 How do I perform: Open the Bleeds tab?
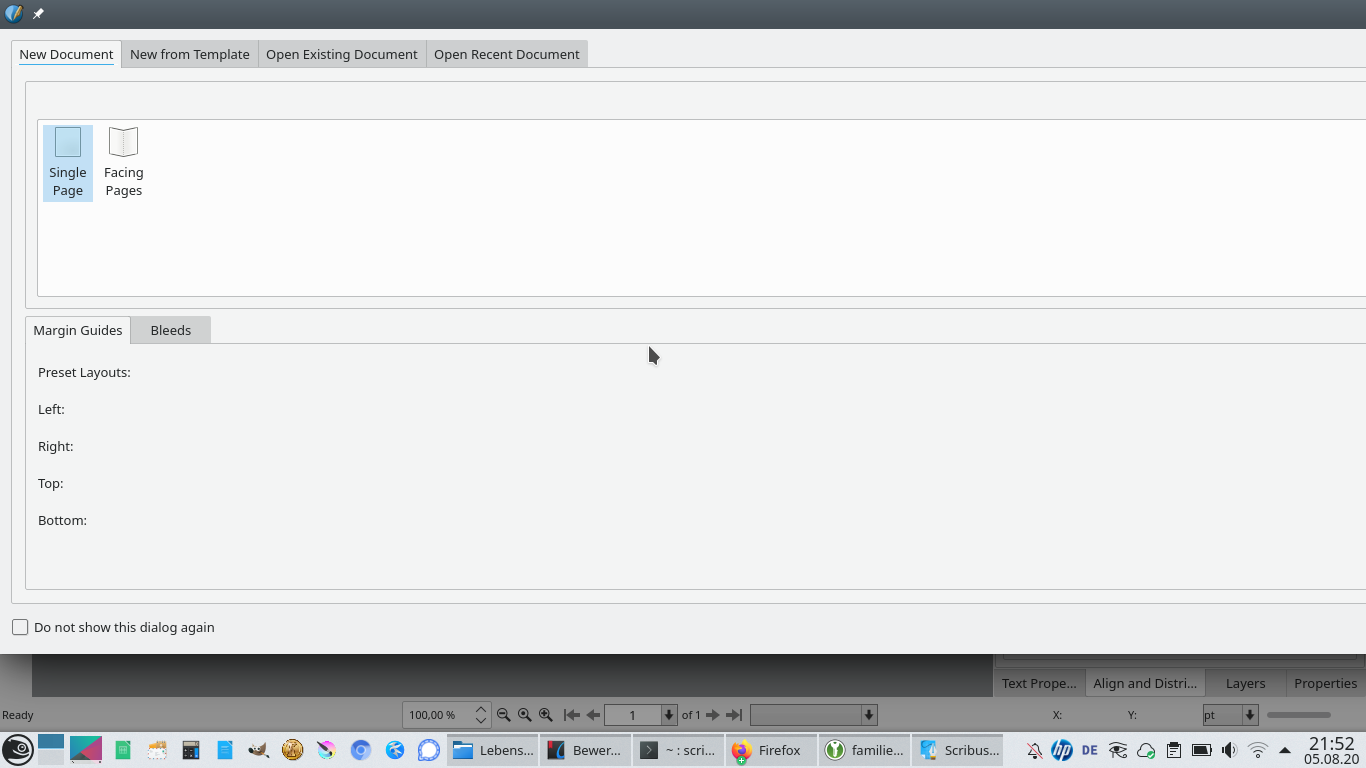[170, 330]
